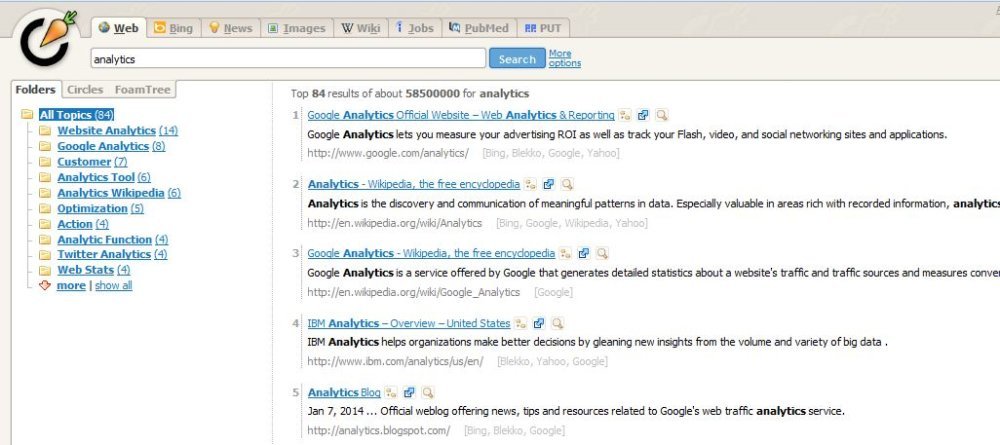Open Google Analytics result in new window
The width and height of the screenshot is (1000, 445).
coord(585,254)
